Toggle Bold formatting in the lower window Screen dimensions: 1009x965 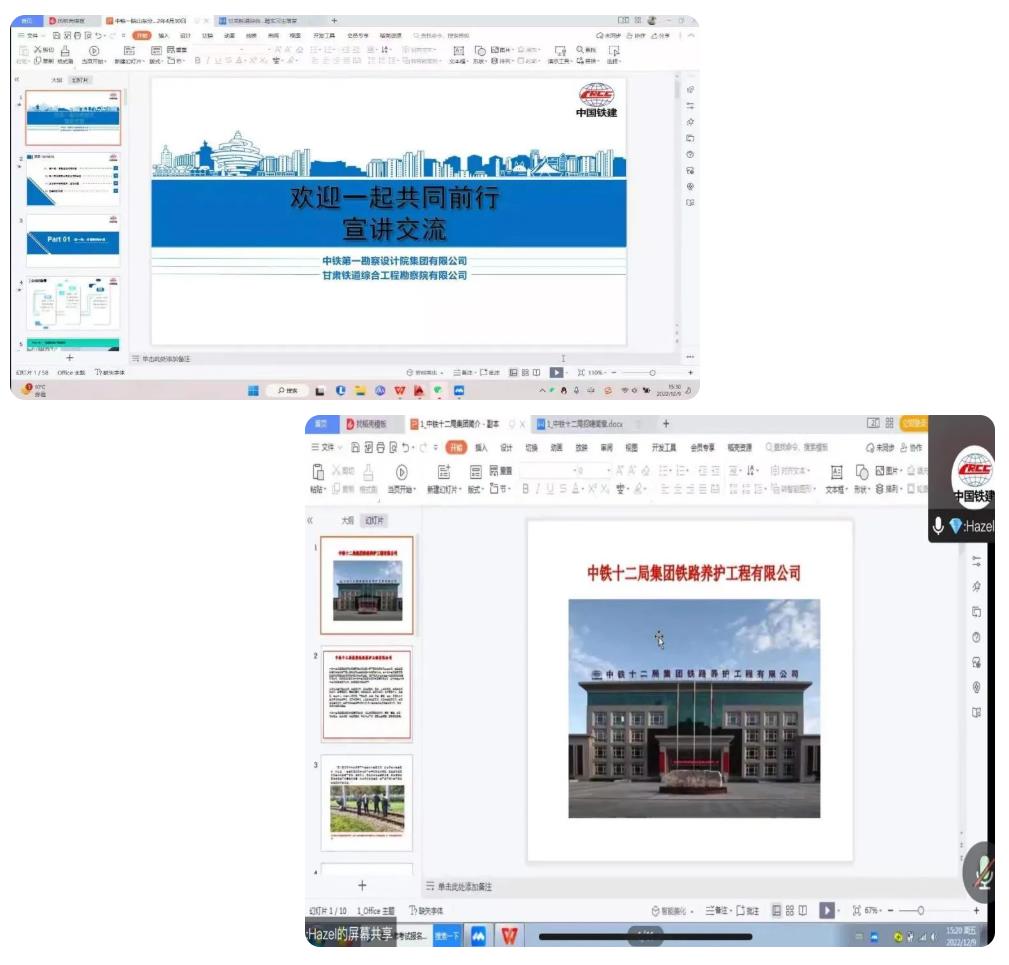(526, 490)
